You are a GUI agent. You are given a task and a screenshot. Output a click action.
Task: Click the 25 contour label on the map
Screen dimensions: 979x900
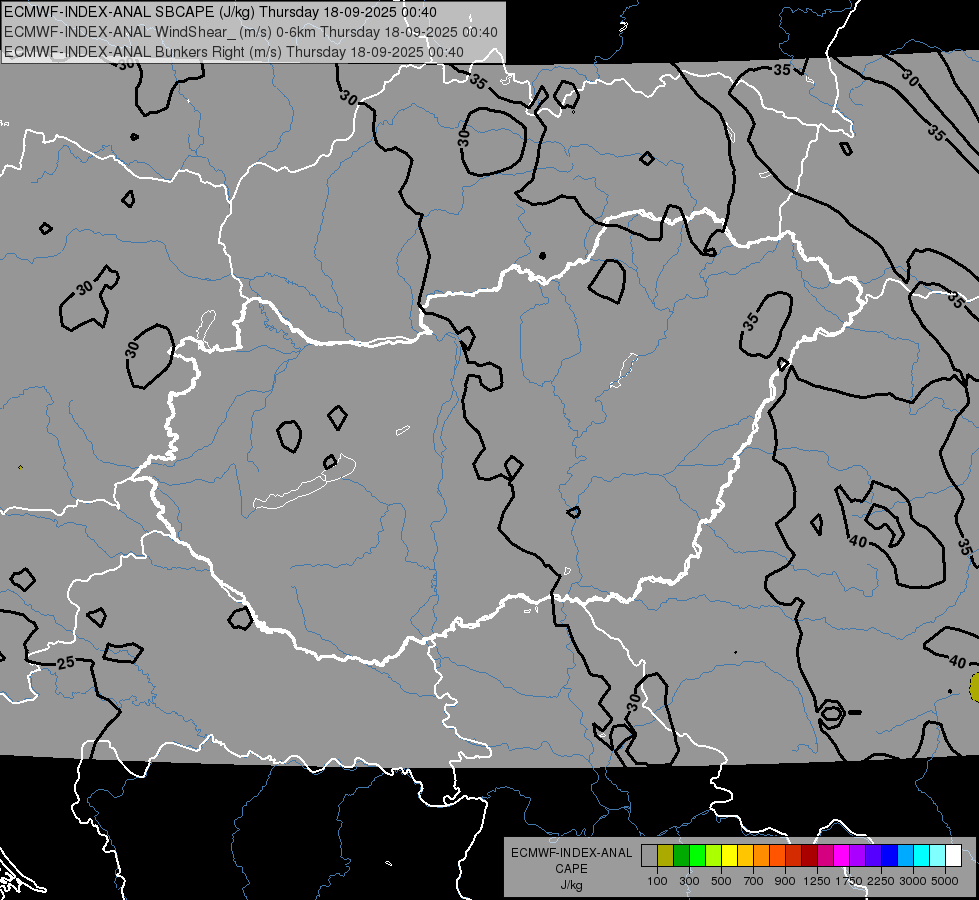point(66,662)
